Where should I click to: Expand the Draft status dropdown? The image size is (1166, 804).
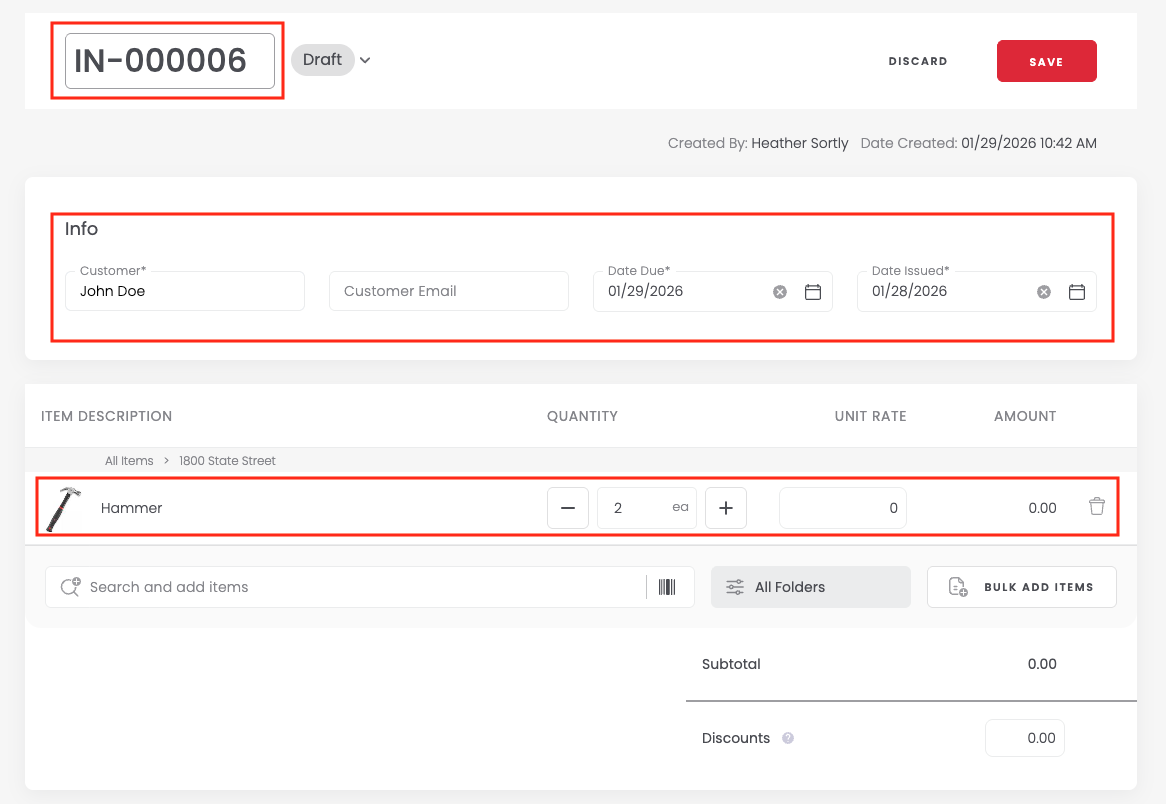coord(365,60)
